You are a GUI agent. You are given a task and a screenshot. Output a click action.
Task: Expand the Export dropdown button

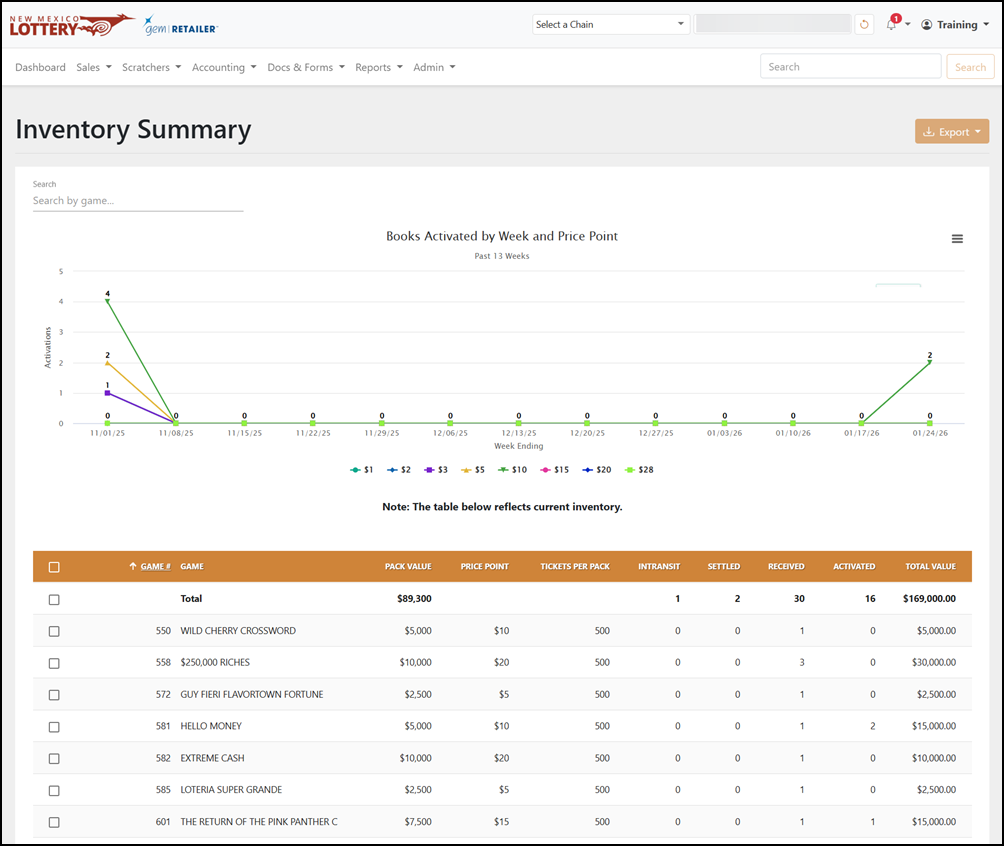(952, 131)
